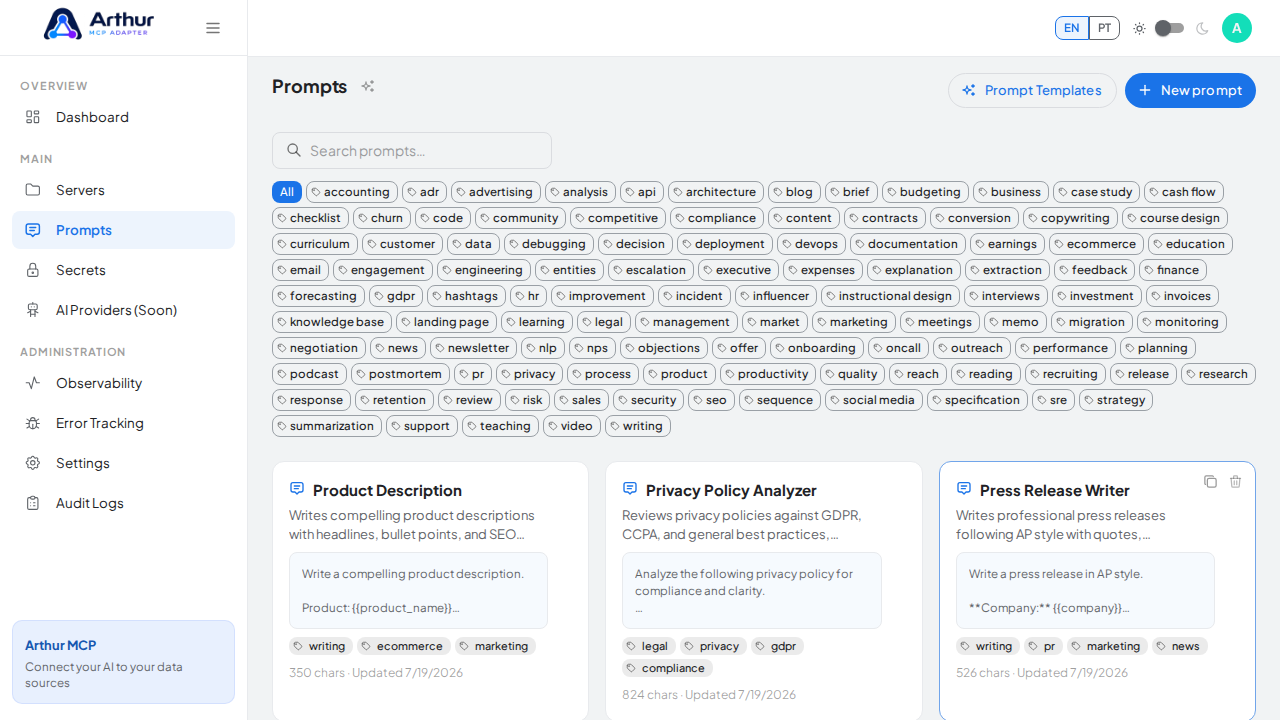Click the Arthur MCP info card
The width and height of the screenshot is (1280, 720).
pyautogui.click(x=123, y=662)
